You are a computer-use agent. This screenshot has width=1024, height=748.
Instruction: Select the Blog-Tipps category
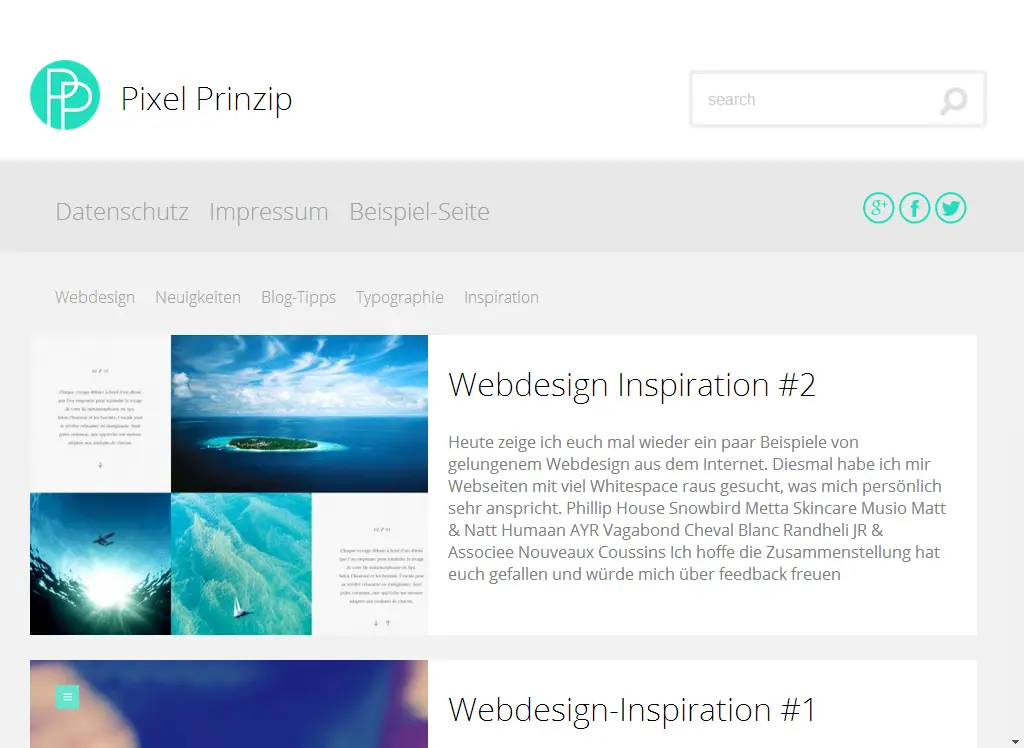298,297
